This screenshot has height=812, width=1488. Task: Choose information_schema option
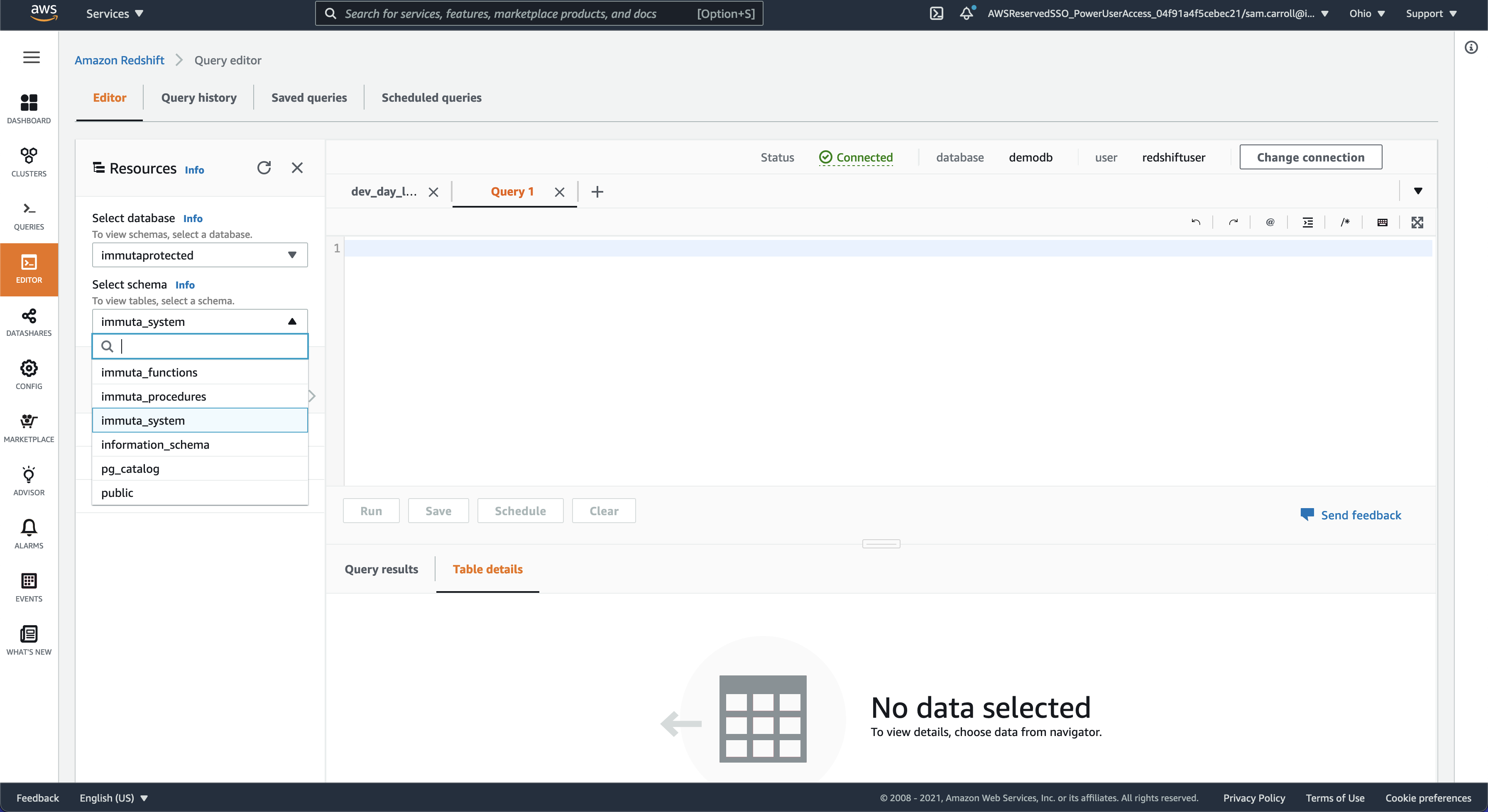(x=200, y=445)
